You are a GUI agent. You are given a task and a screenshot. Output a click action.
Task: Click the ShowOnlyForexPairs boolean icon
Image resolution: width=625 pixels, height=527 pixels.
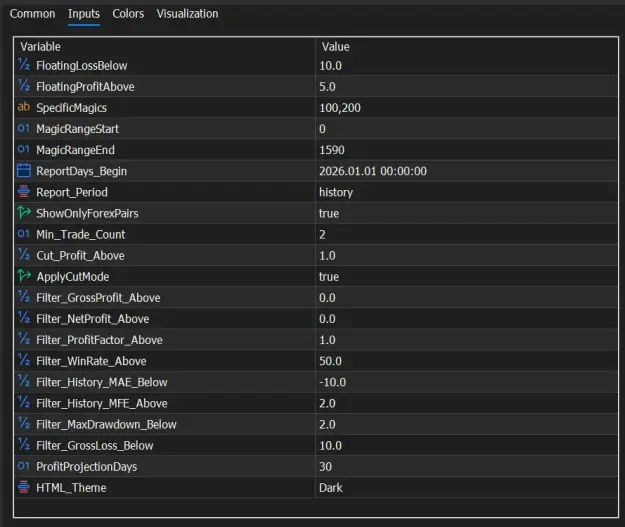click(24, 212)
